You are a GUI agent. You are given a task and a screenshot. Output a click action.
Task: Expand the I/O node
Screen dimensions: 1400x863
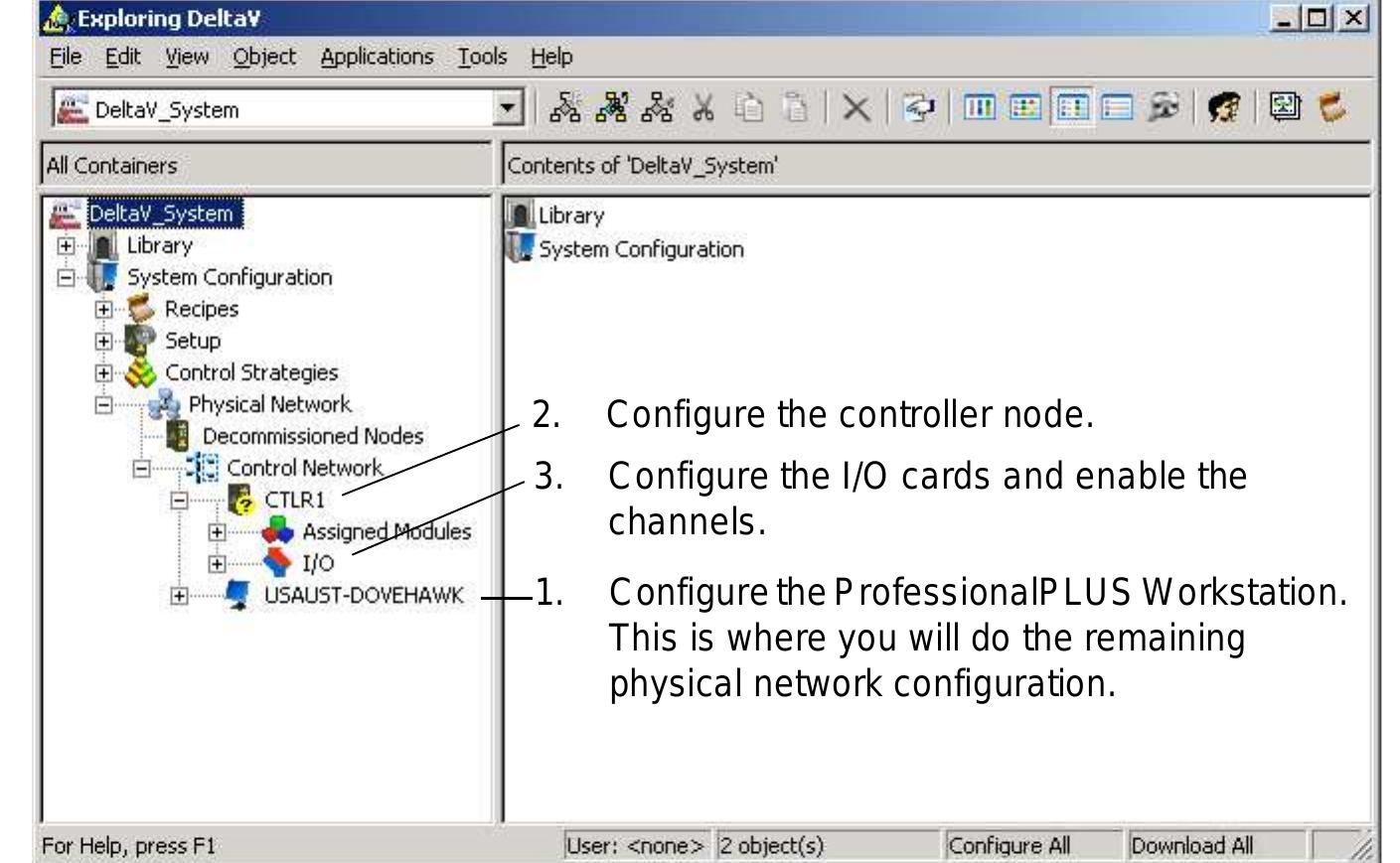217,563
